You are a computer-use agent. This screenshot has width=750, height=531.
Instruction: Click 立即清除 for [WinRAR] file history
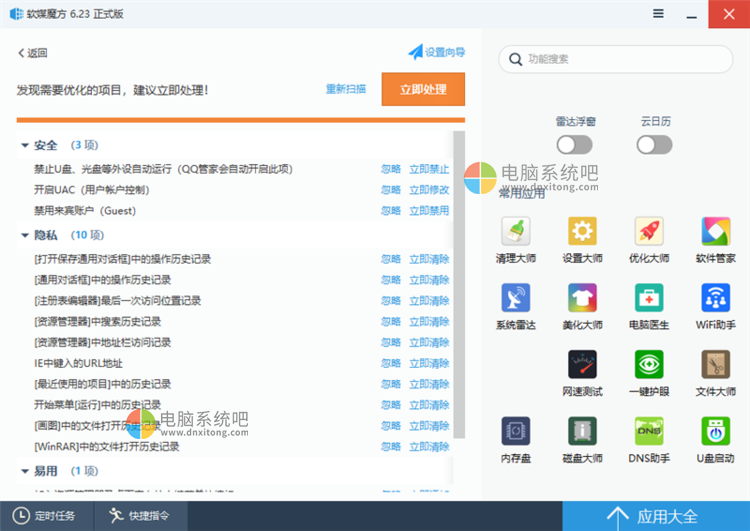[429, 447]
